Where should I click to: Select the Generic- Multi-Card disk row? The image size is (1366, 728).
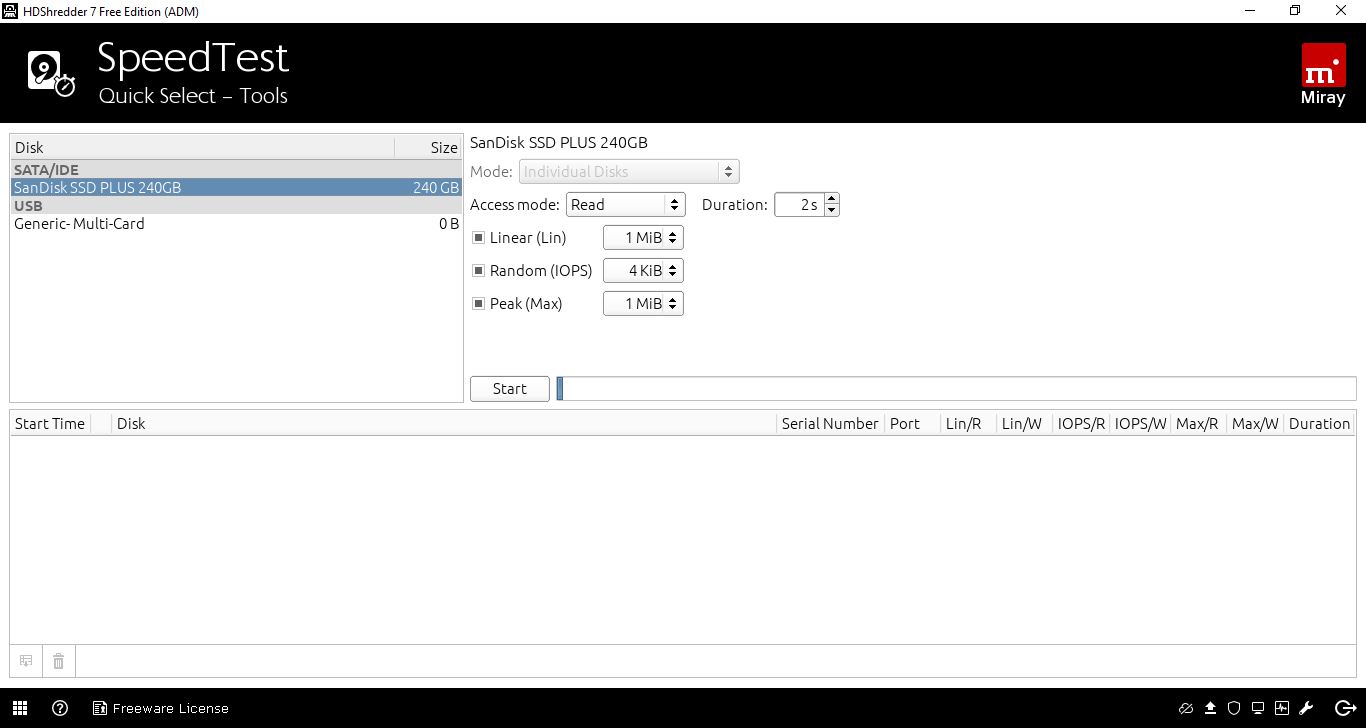236,224
